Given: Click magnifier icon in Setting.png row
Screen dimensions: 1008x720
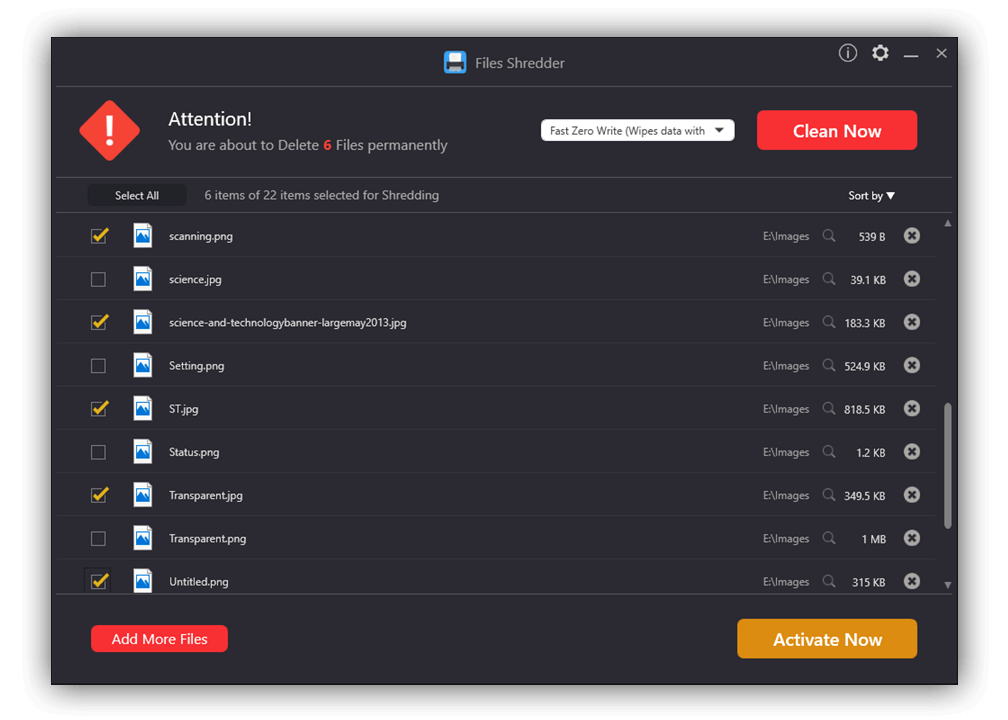Looking at the screenshot, I should (x=829, y=365).
